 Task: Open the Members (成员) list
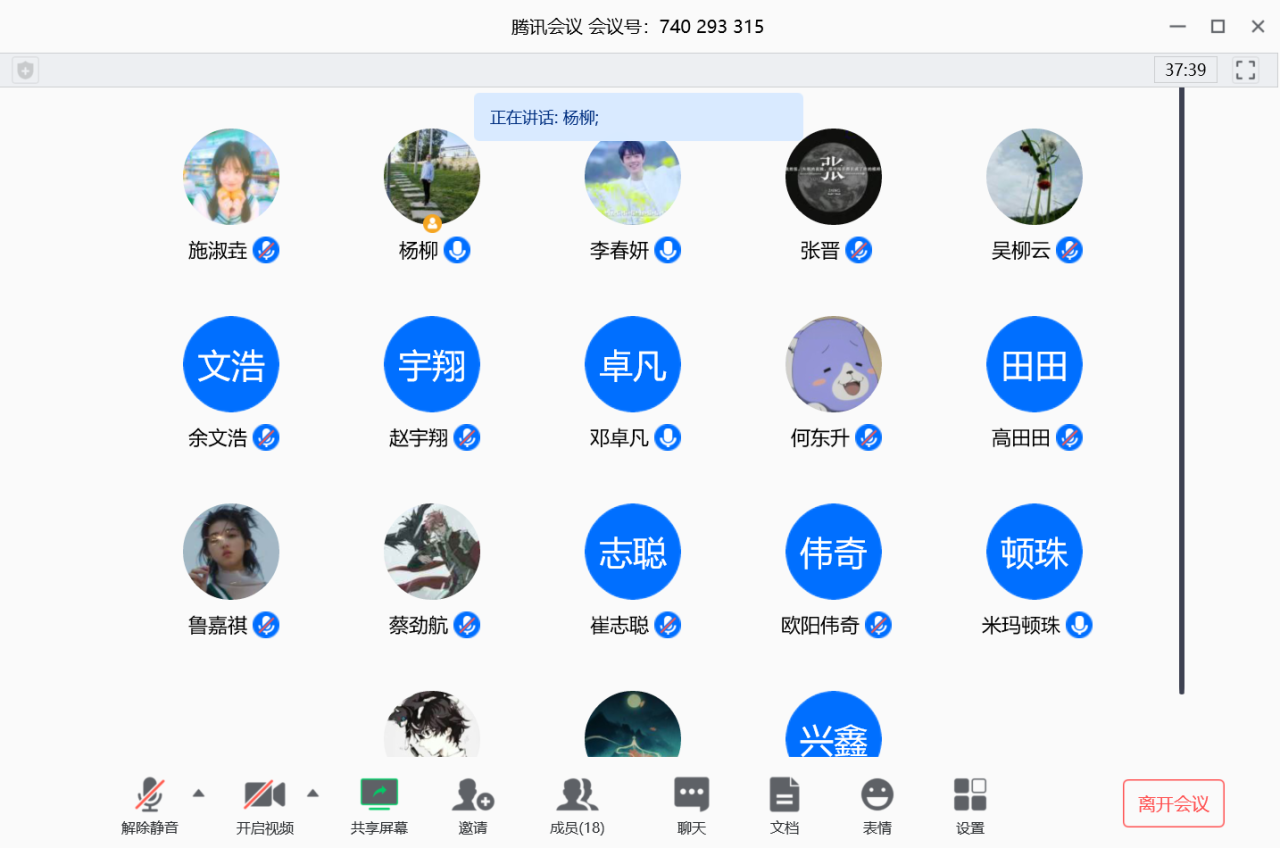(x=577, y=796)
